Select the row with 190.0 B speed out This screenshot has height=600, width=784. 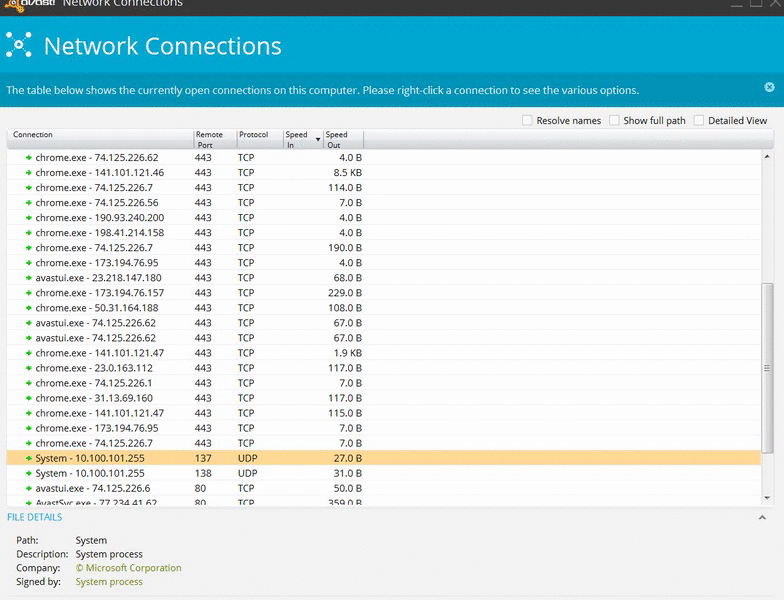[x=384, y=248]
